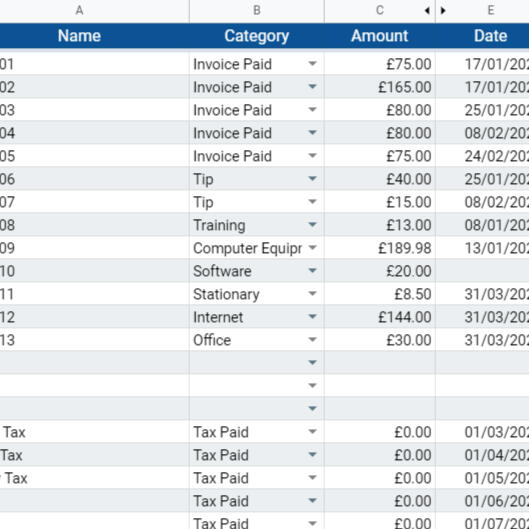Open the Office category dropdown arrow

tap(312, 339)
